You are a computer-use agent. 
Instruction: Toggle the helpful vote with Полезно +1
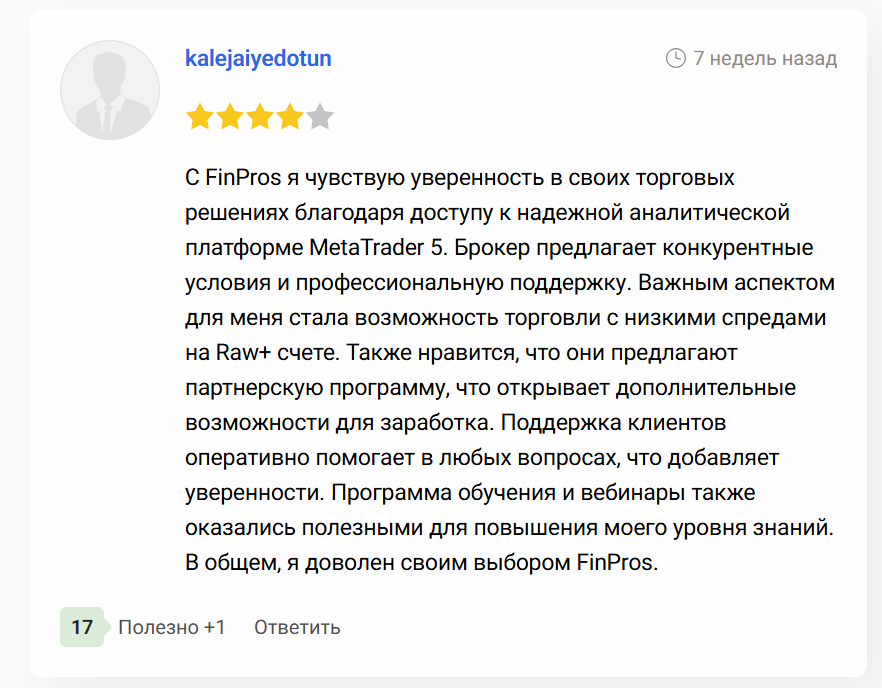172,628
